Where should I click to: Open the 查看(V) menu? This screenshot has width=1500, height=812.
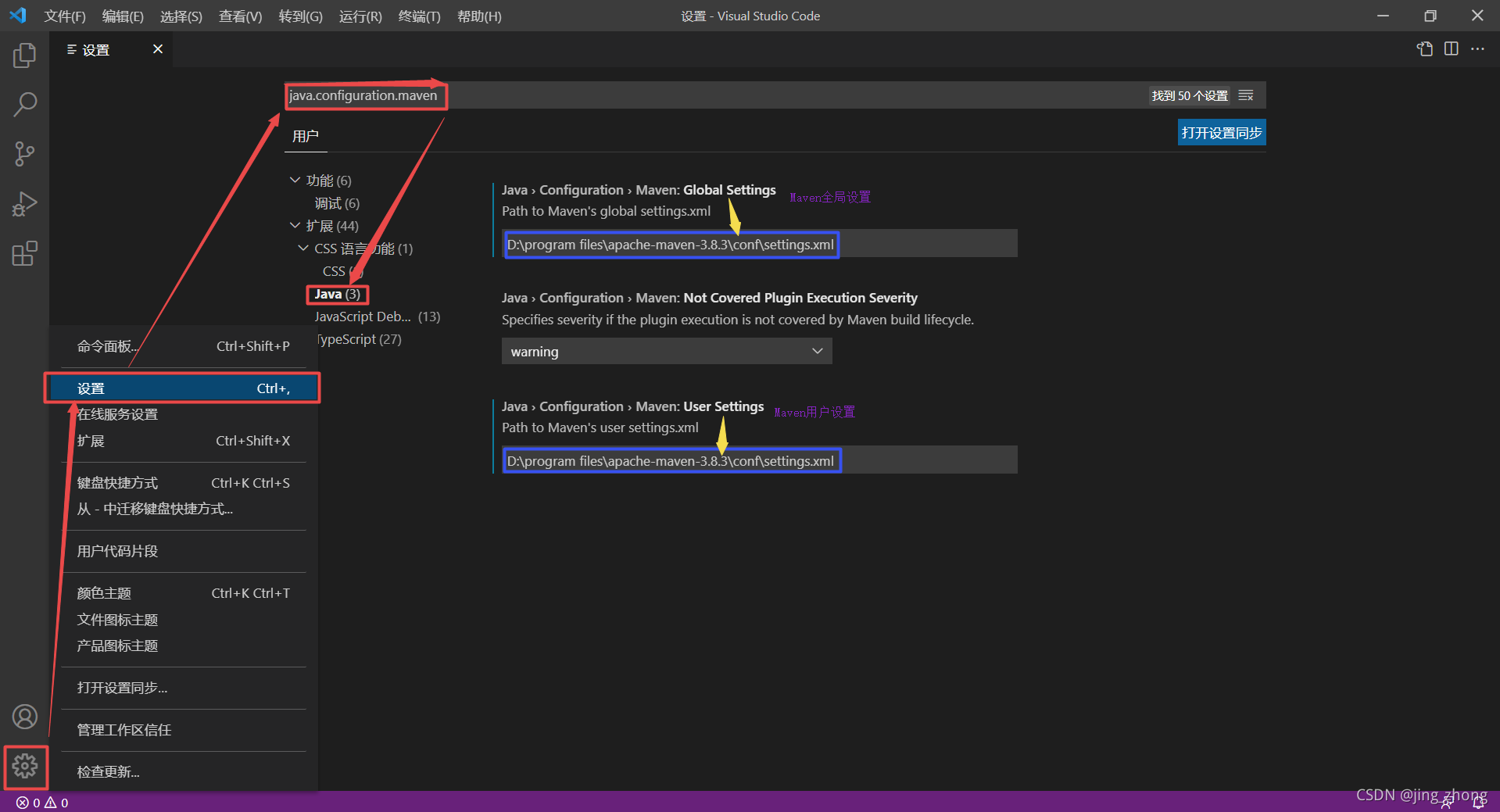coord(241,16)
